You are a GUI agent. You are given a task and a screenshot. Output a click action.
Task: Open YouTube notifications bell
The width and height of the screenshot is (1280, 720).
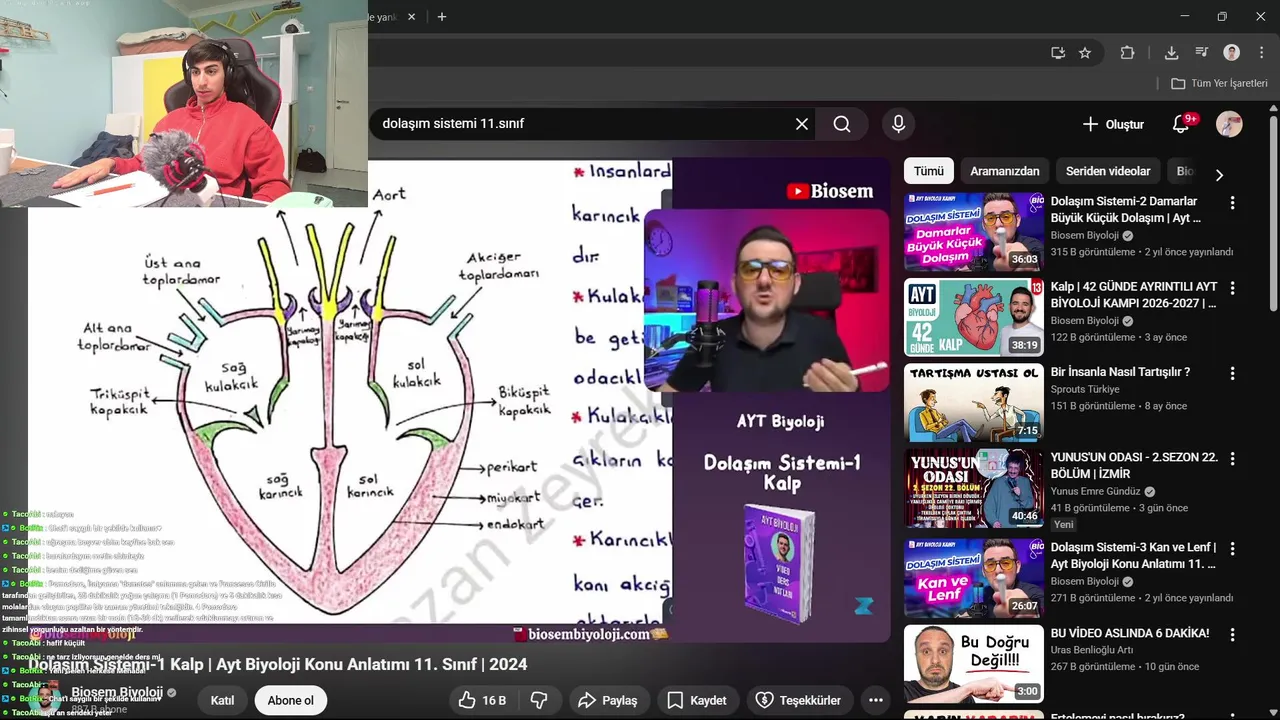pos(1182,124)
